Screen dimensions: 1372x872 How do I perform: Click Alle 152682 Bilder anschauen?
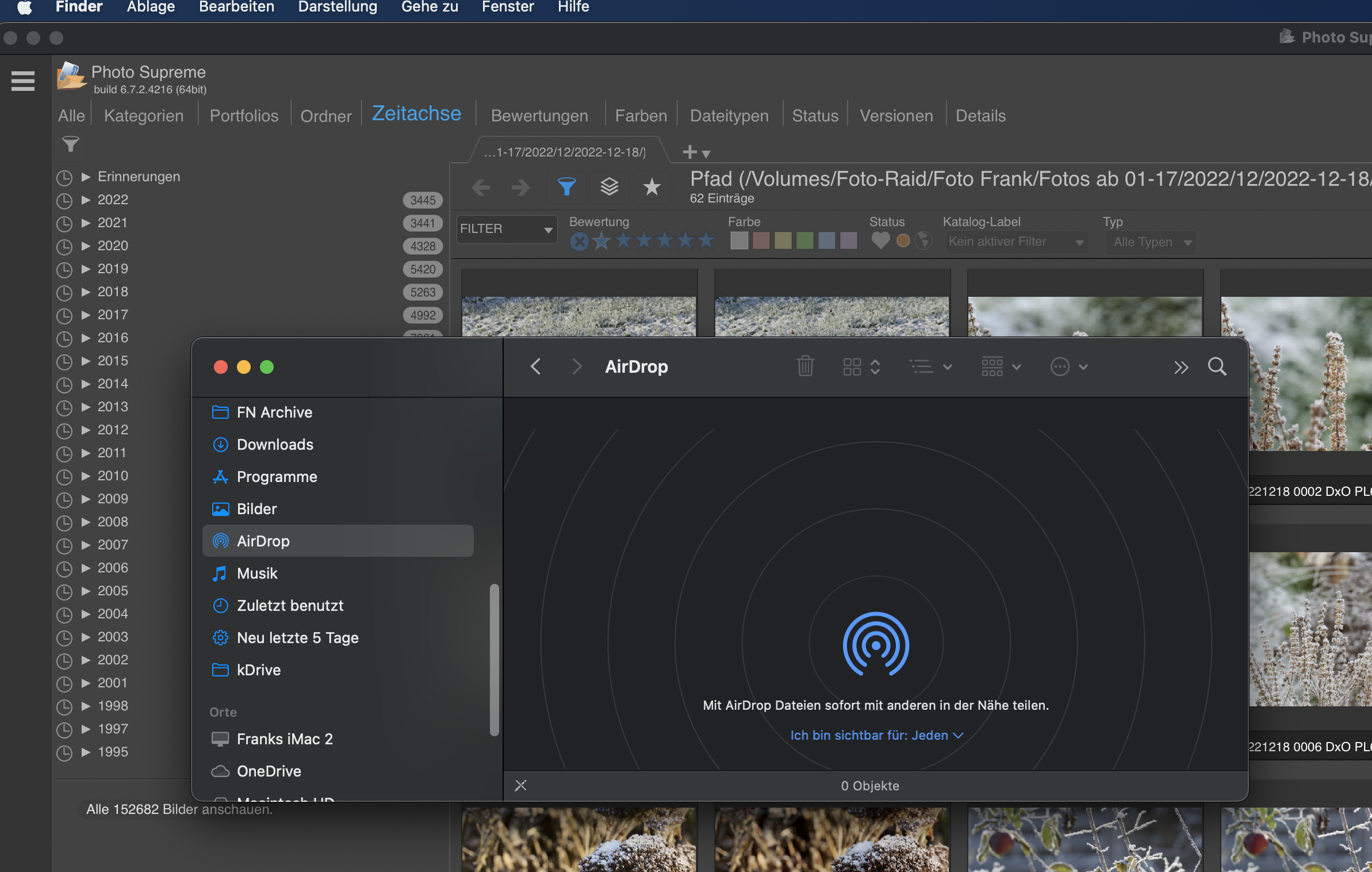pos(179,809)
